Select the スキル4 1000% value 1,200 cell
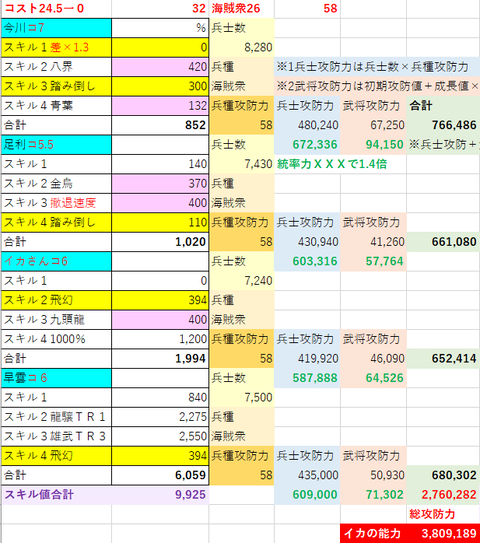The width and height of the screenshot is (480, 543). click(160, 339)
